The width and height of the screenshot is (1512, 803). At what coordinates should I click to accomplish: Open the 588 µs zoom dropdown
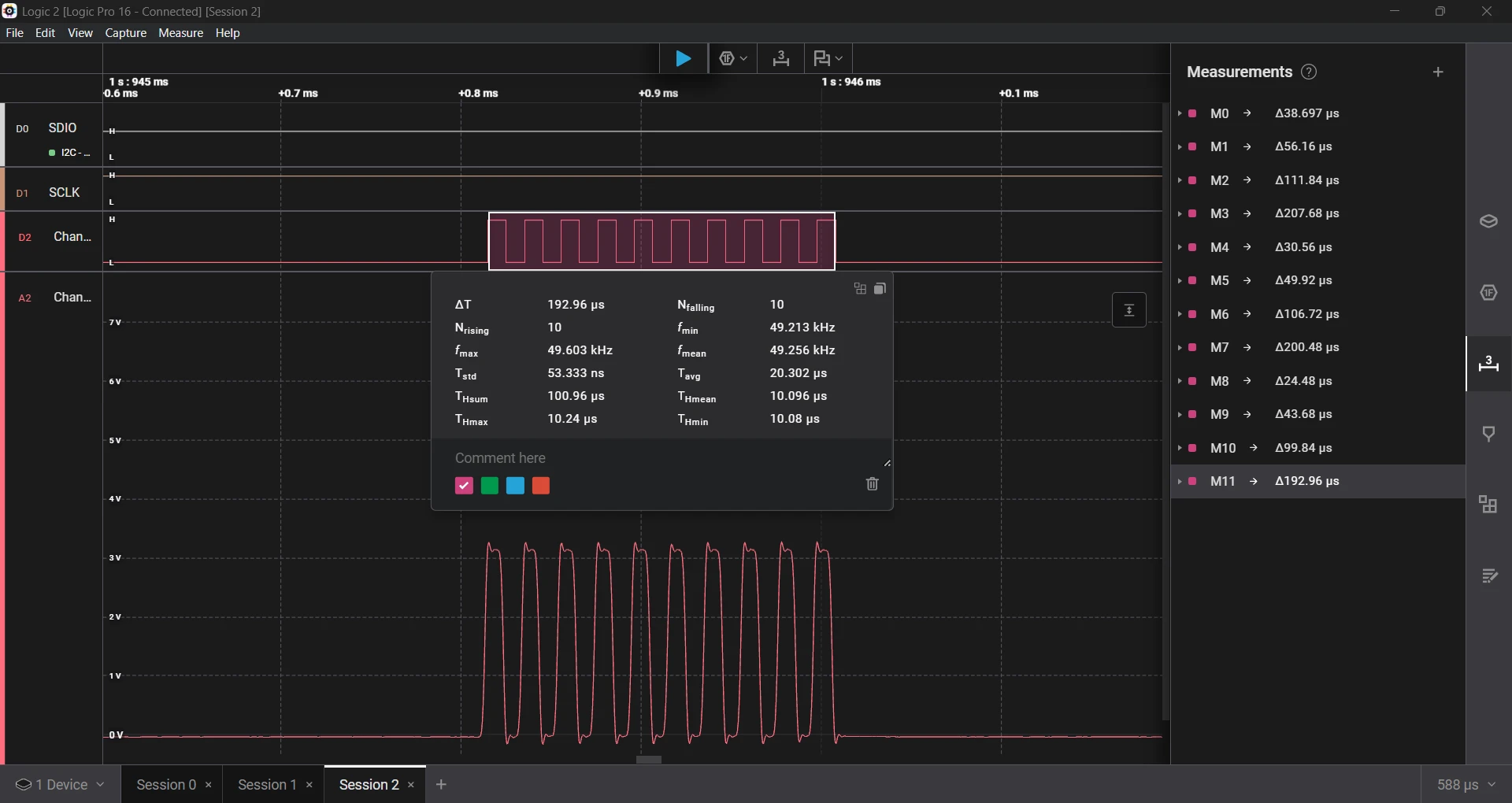[1466, 785]
